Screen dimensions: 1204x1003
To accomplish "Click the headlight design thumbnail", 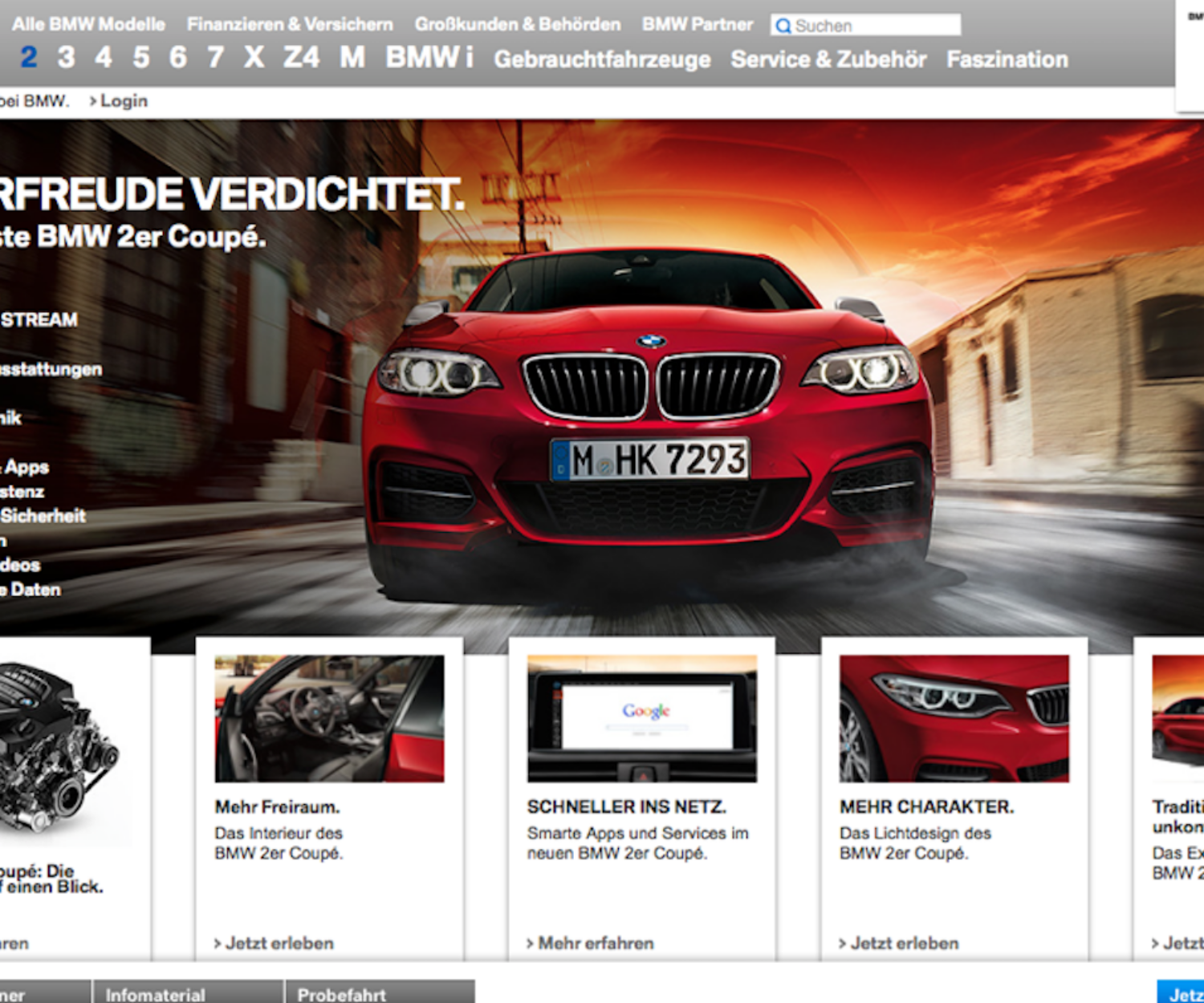I will [954, 718].
